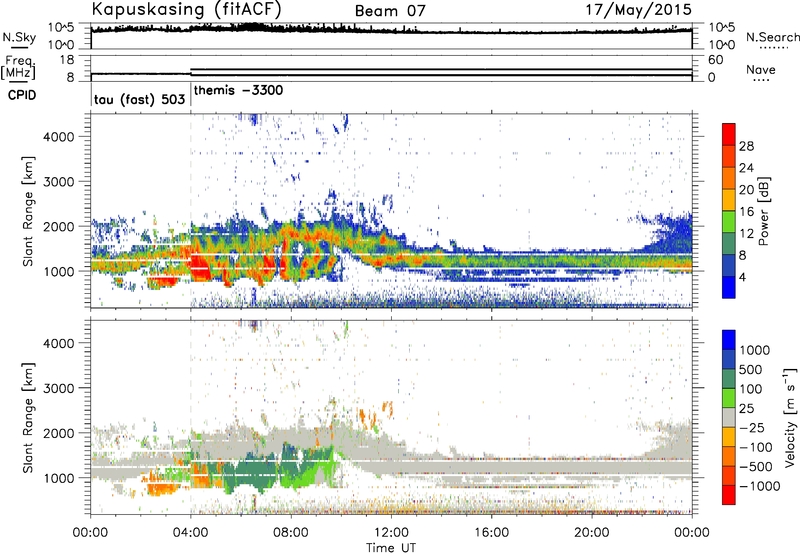Click the 'CPID' row label
Screen dimensions: 800x554
tap(22, 95)
